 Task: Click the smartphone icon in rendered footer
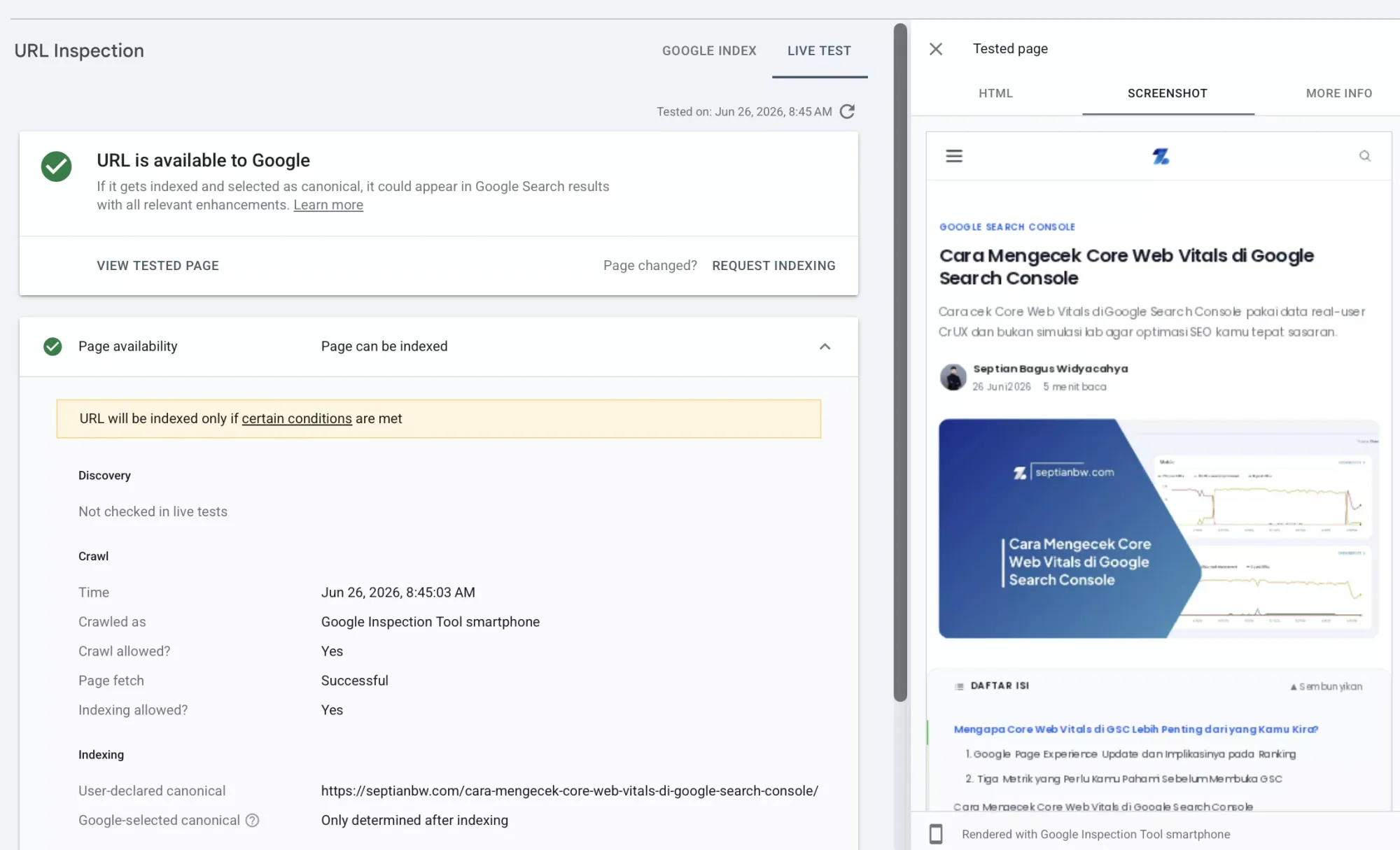[936, 834]
